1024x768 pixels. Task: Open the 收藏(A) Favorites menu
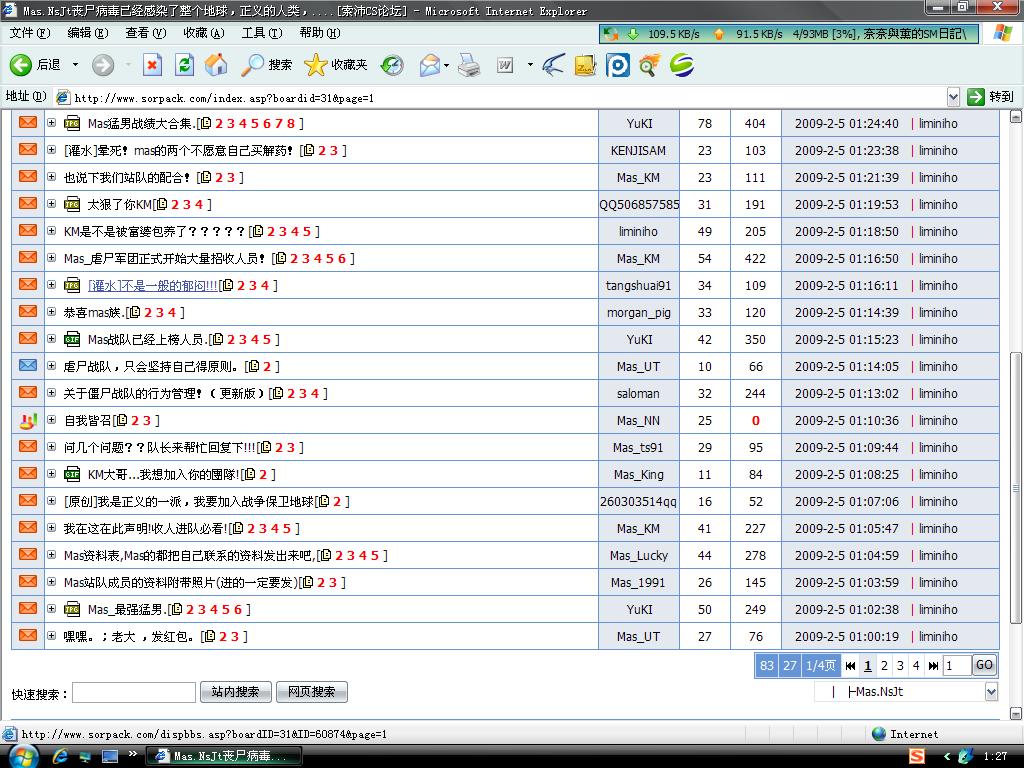(x=203, y=33)
